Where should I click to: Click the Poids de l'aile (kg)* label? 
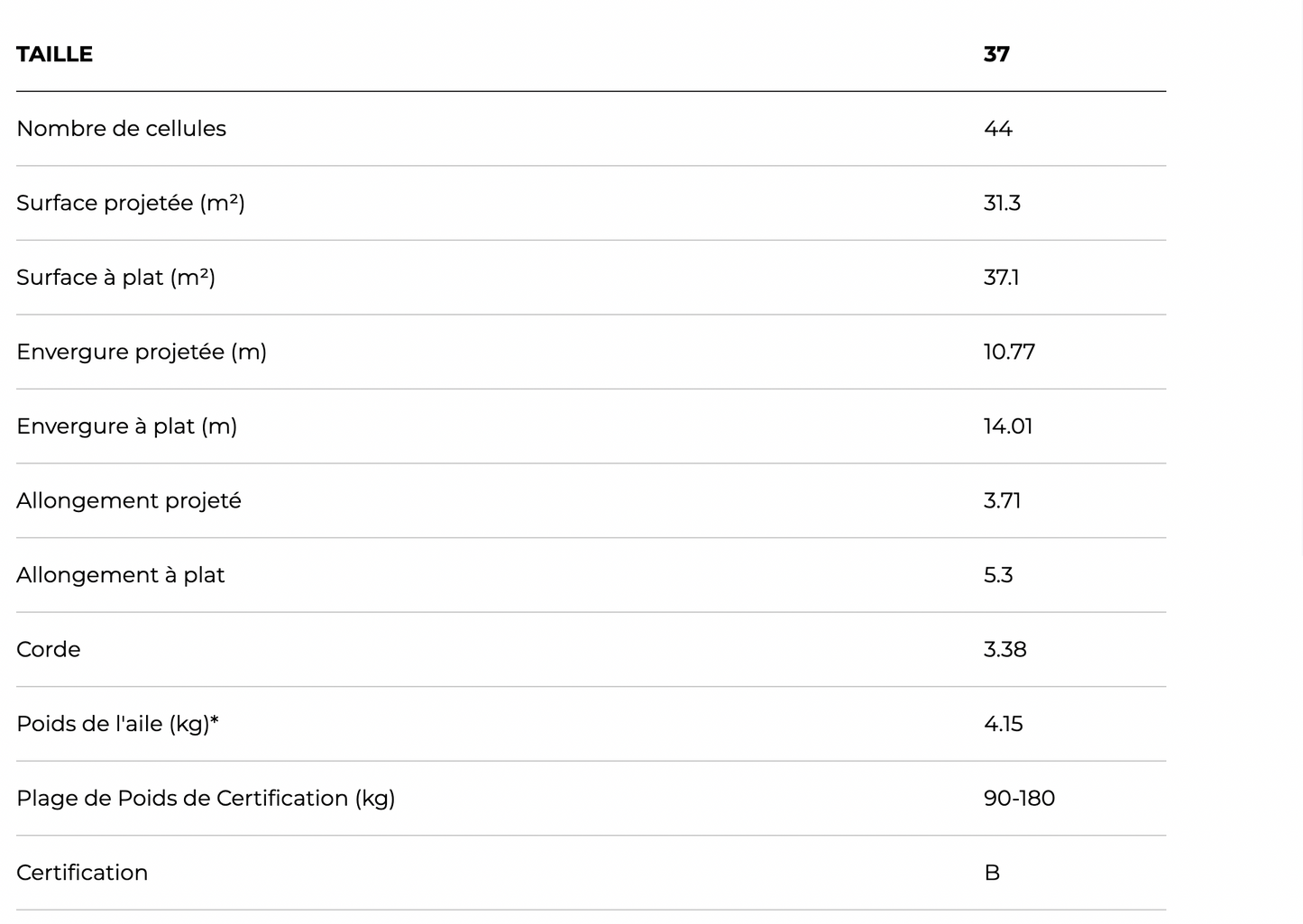117,724
